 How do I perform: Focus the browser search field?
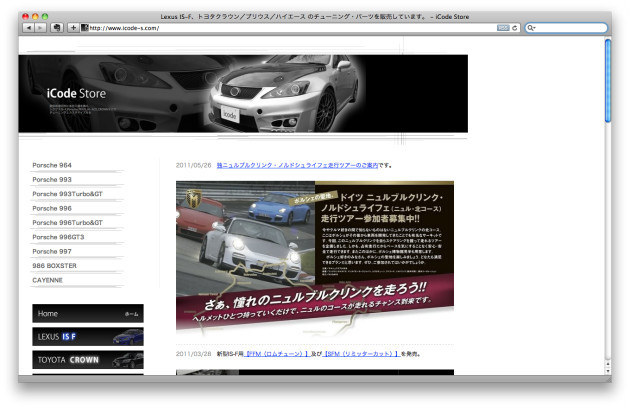[566, 28]
